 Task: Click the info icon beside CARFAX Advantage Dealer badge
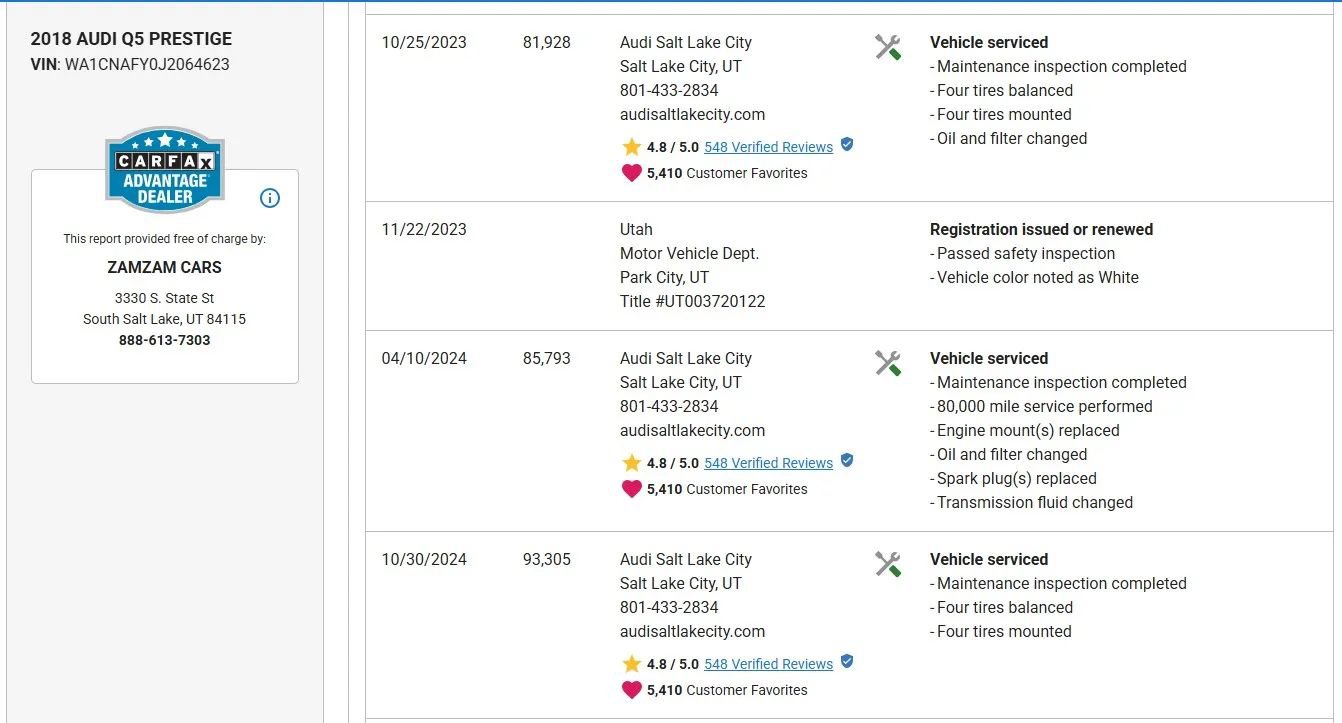270,198
